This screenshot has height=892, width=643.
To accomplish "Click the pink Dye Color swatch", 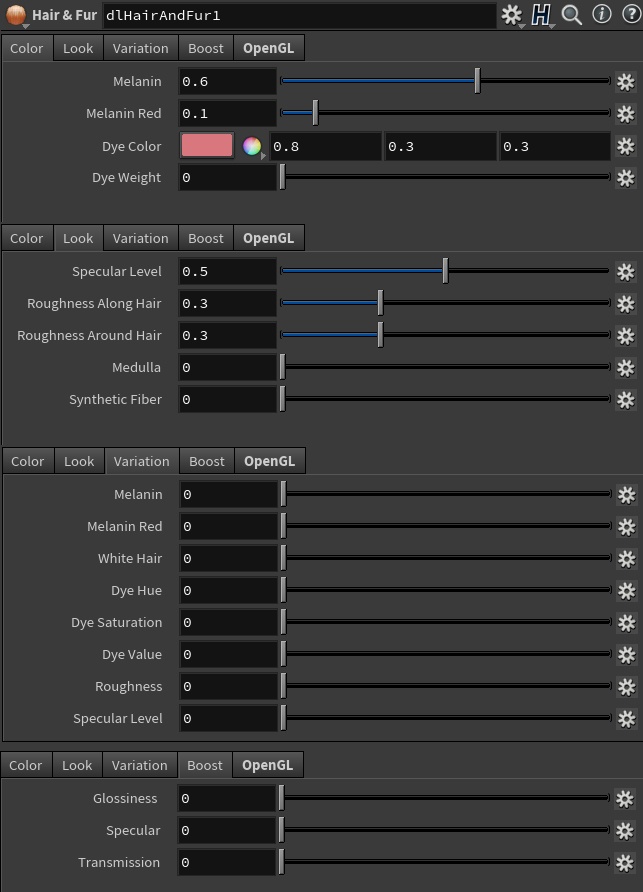I will pyautogui.click(x=207, y=146).
